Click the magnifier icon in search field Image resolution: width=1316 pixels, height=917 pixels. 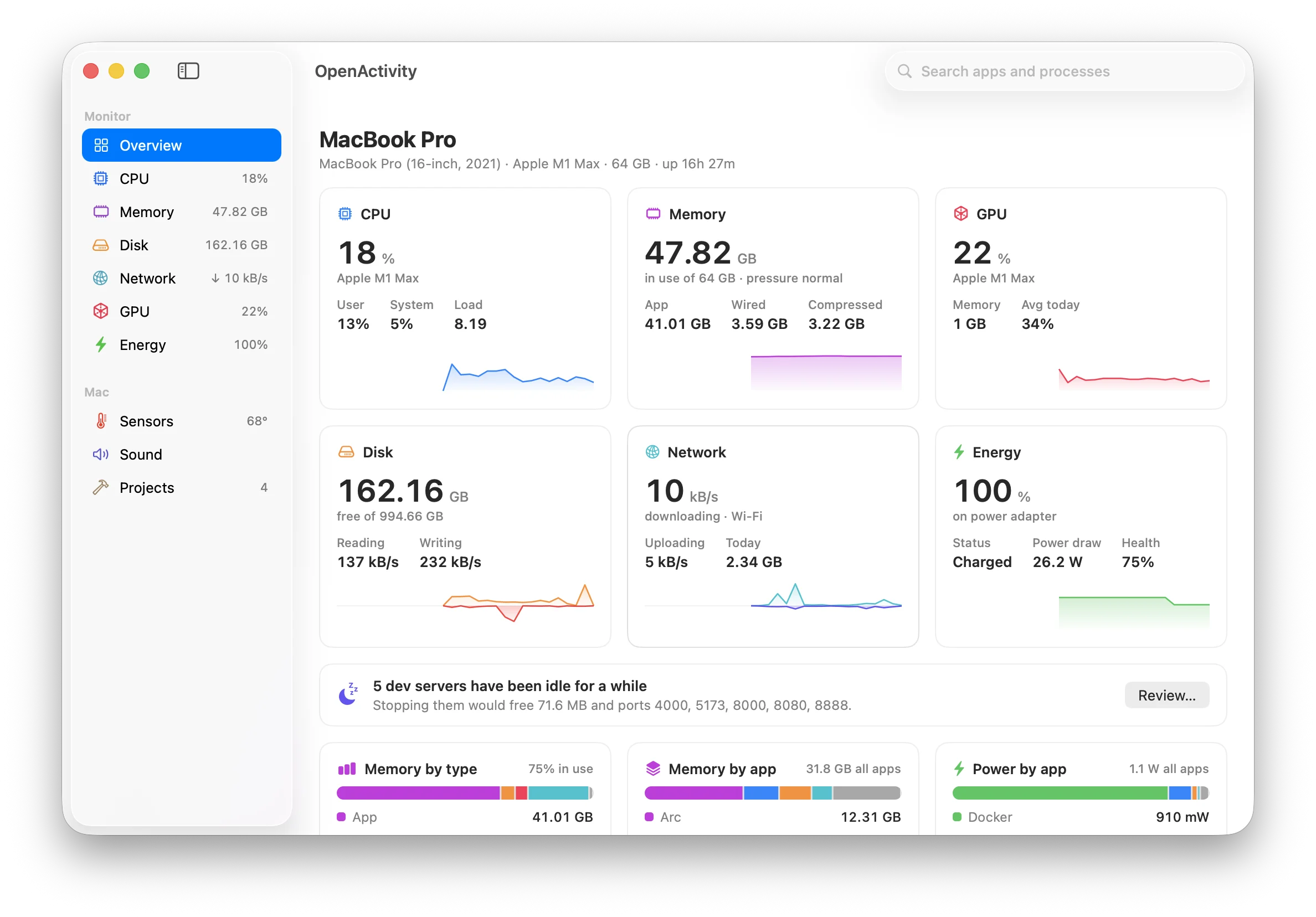pos(904,71)
